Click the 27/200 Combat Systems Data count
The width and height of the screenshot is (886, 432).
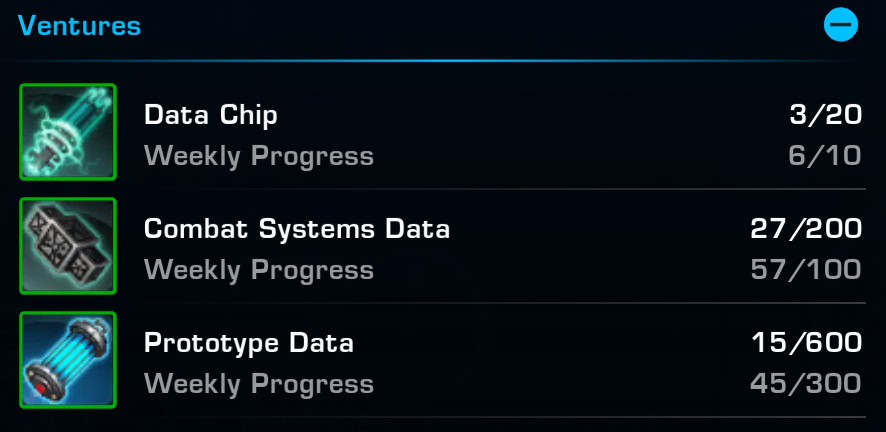(806, 229)
